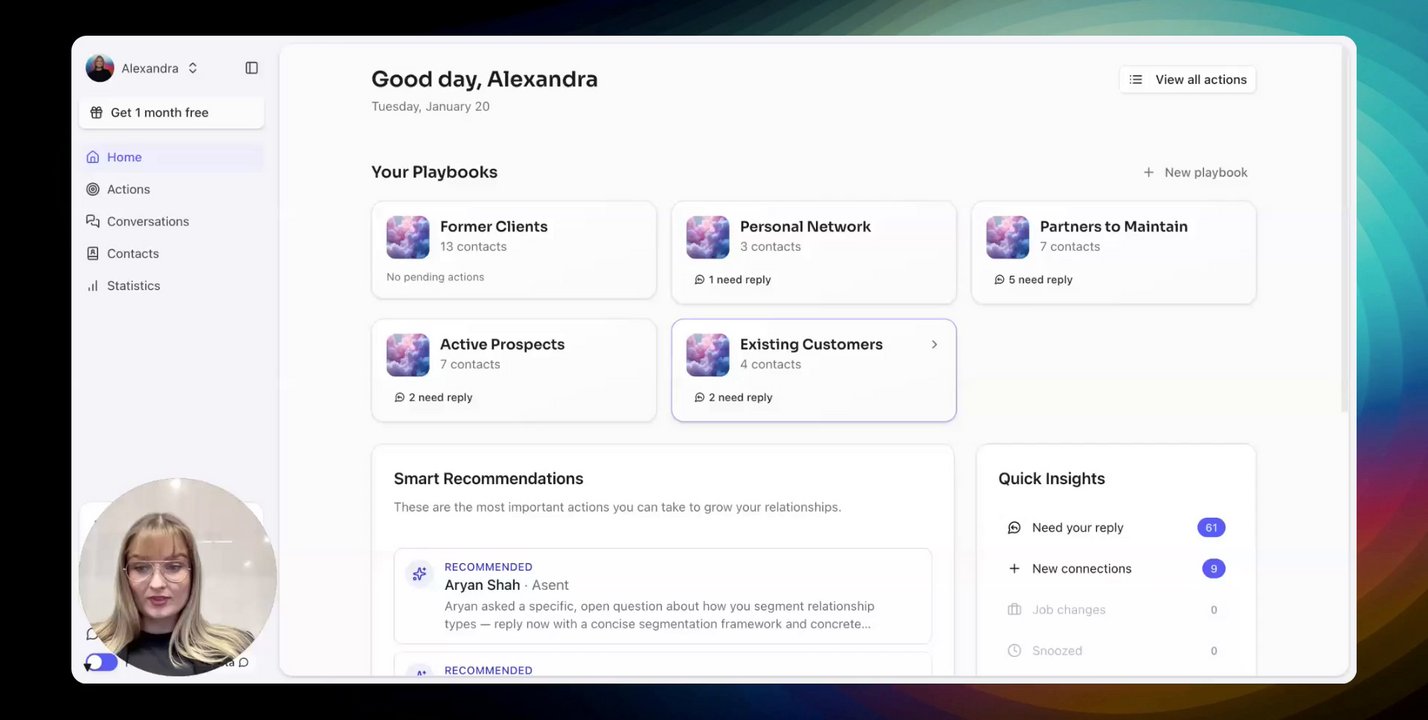
Task: Click the 'Smart Recommendations' heading
Action: [488, 479]
